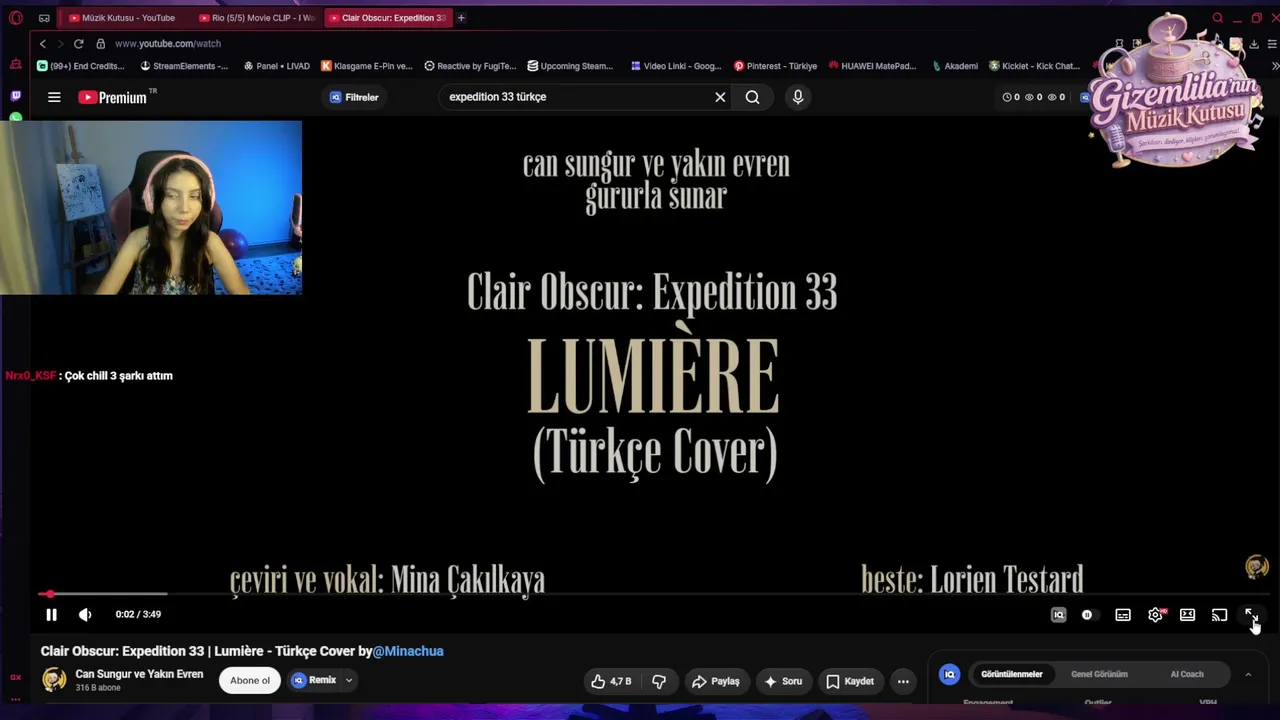Collapse the vidIQ panel chevron
The width and height of the screenshot is (1280, 720).
click(1248, 675)
